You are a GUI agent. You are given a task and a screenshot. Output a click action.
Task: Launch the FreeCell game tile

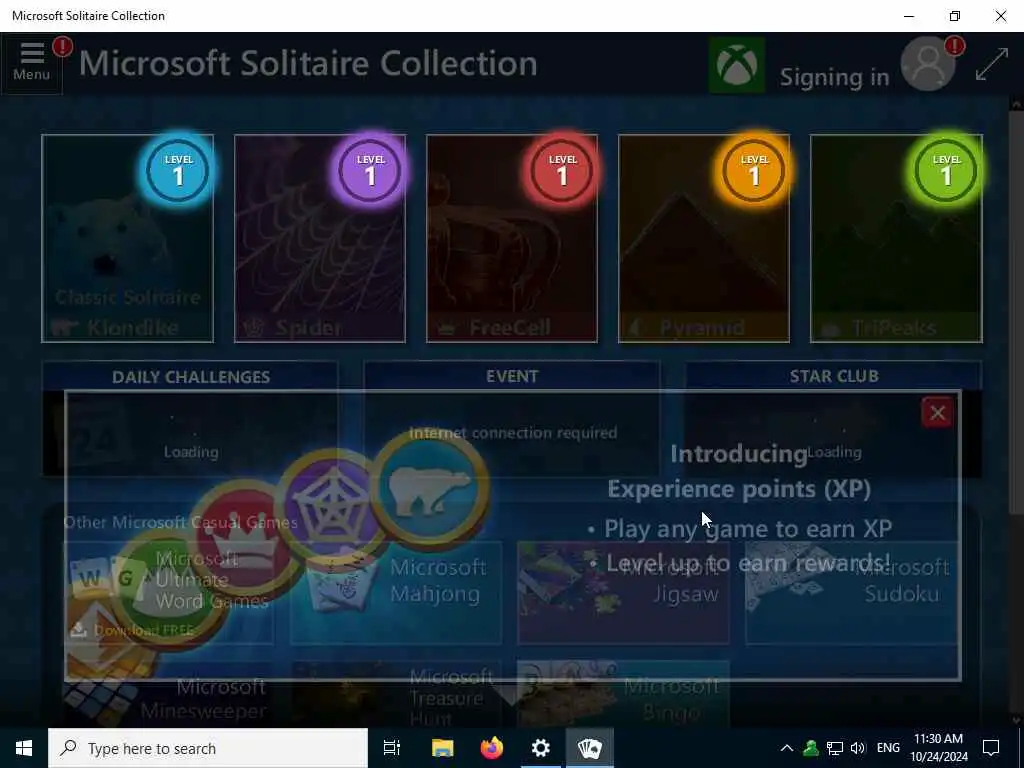(512, 238)
